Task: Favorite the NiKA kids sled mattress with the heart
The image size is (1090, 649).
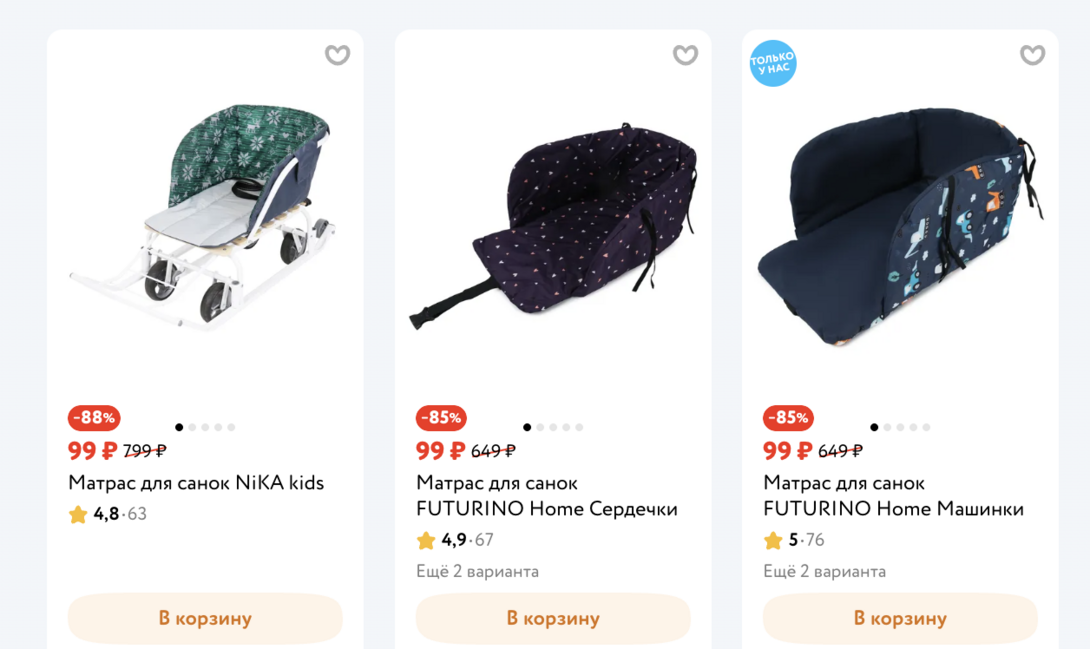Action: 338,55
